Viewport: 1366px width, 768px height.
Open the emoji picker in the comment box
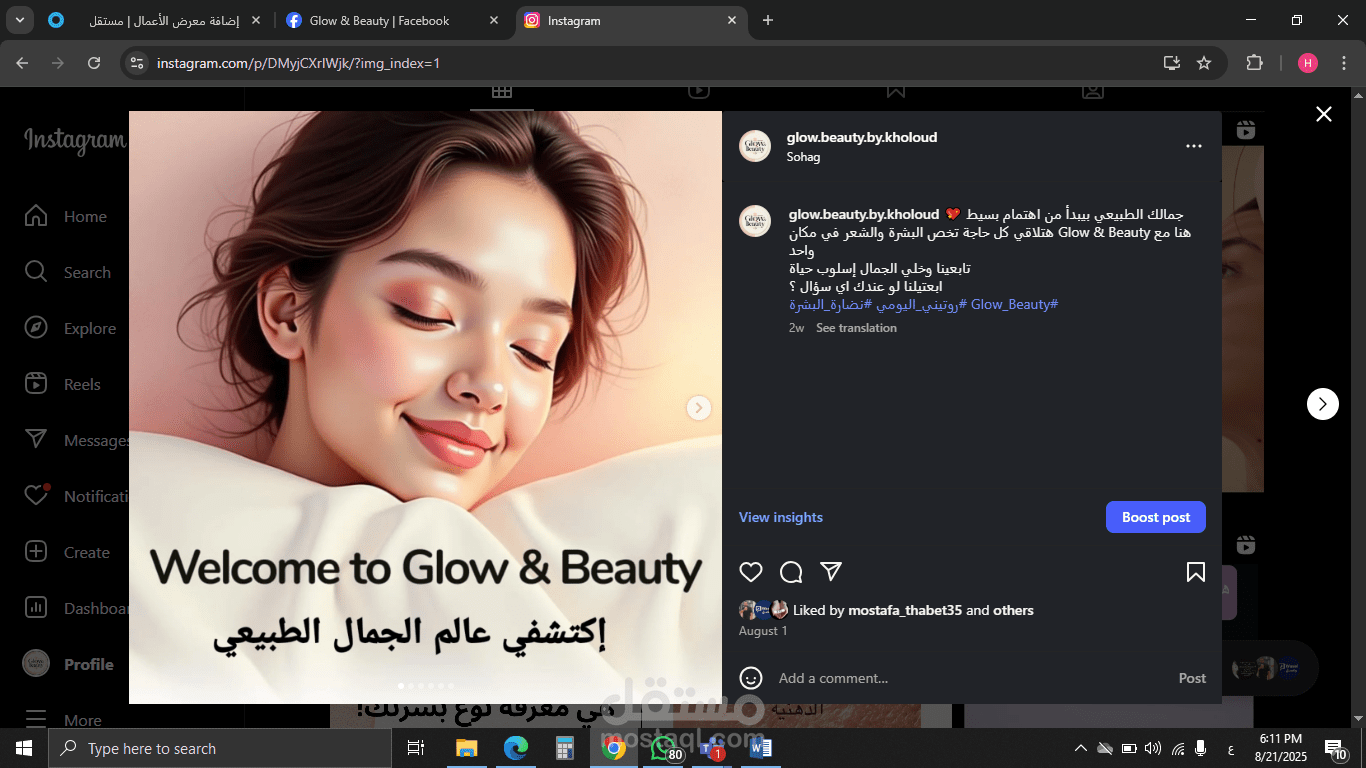click(751, 678)
